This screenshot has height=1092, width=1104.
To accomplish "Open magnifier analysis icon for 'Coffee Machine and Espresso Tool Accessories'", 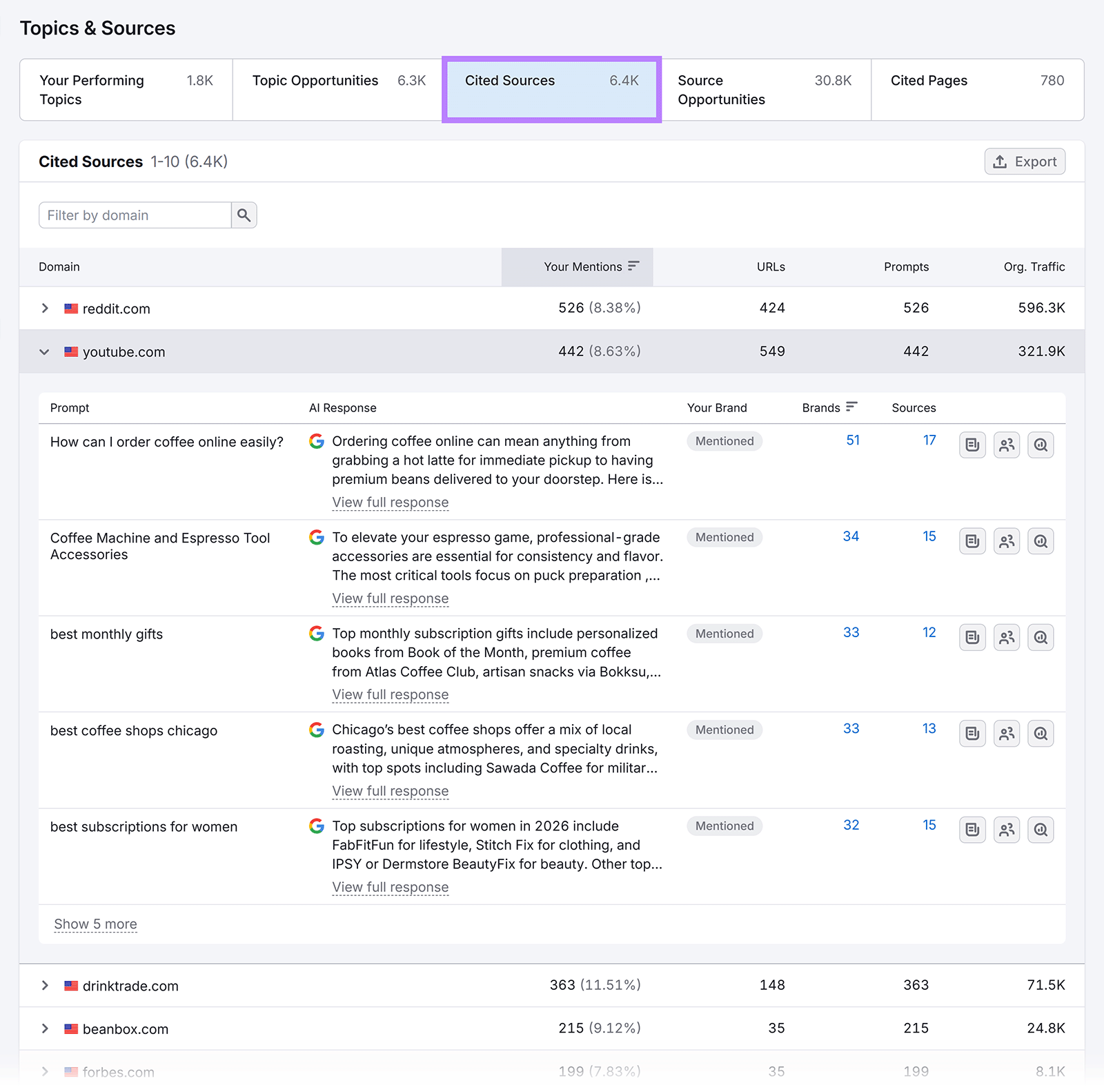I will click(1041, 541).
